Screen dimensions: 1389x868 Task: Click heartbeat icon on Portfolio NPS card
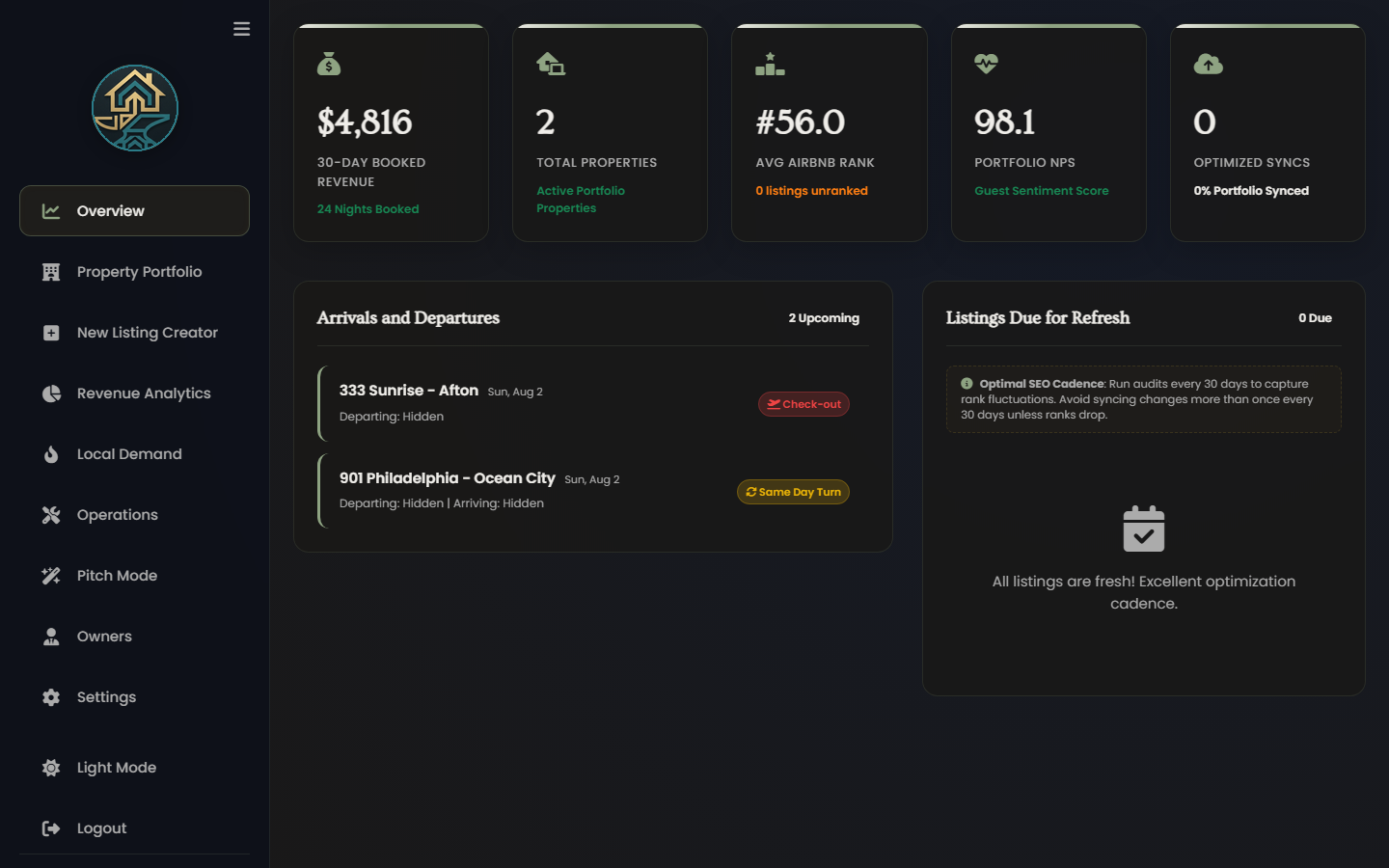point(986,64)
